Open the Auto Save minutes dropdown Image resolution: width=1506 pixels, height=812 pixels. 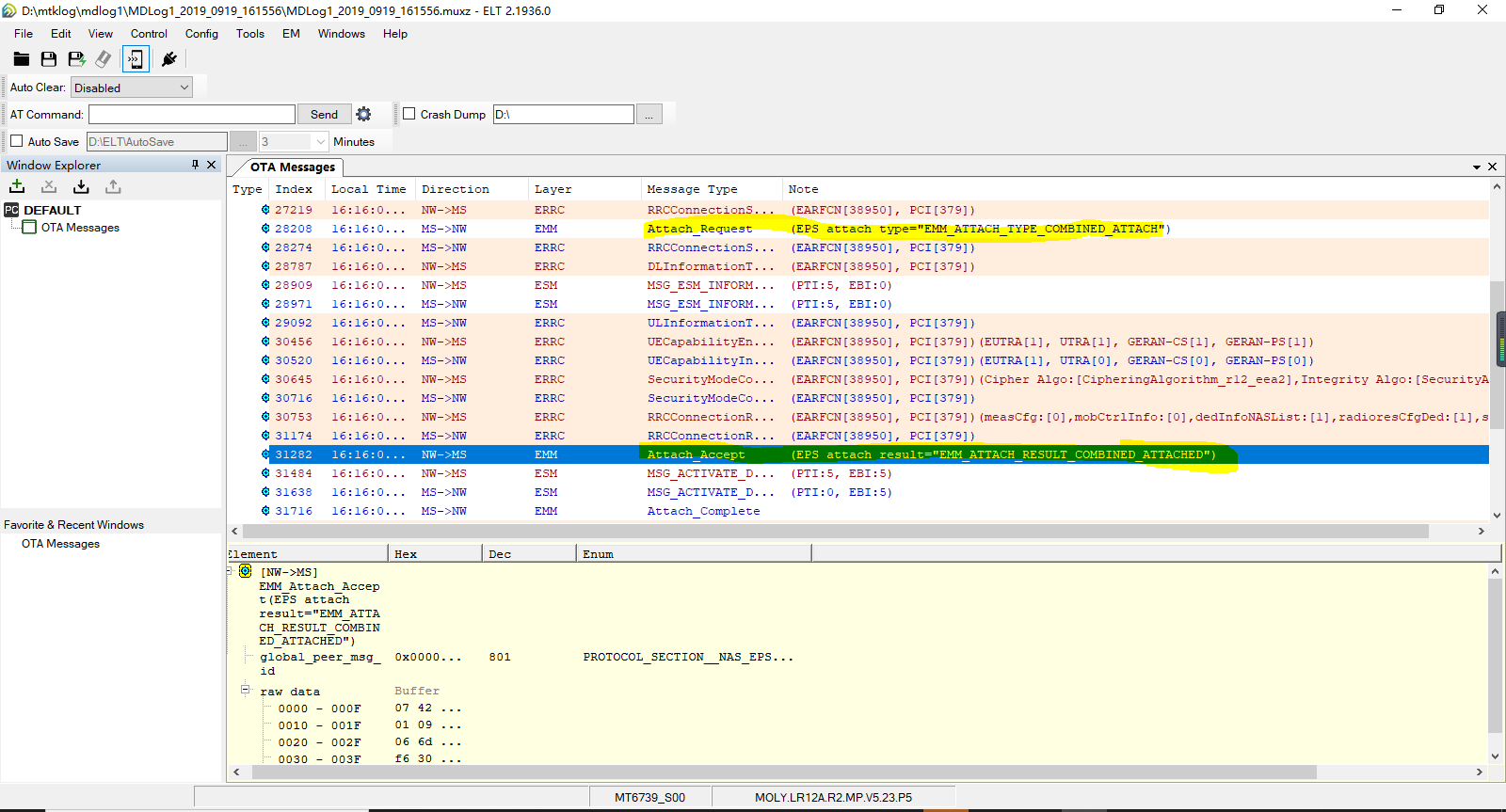321,142
